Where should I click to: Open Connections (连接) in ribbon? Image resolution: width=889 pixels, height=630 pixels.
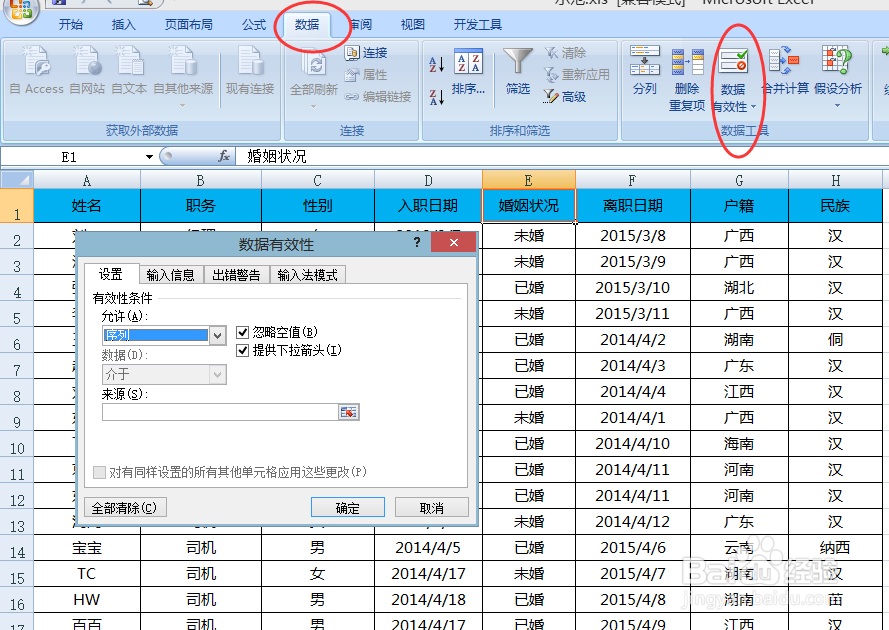pos(366,53)
